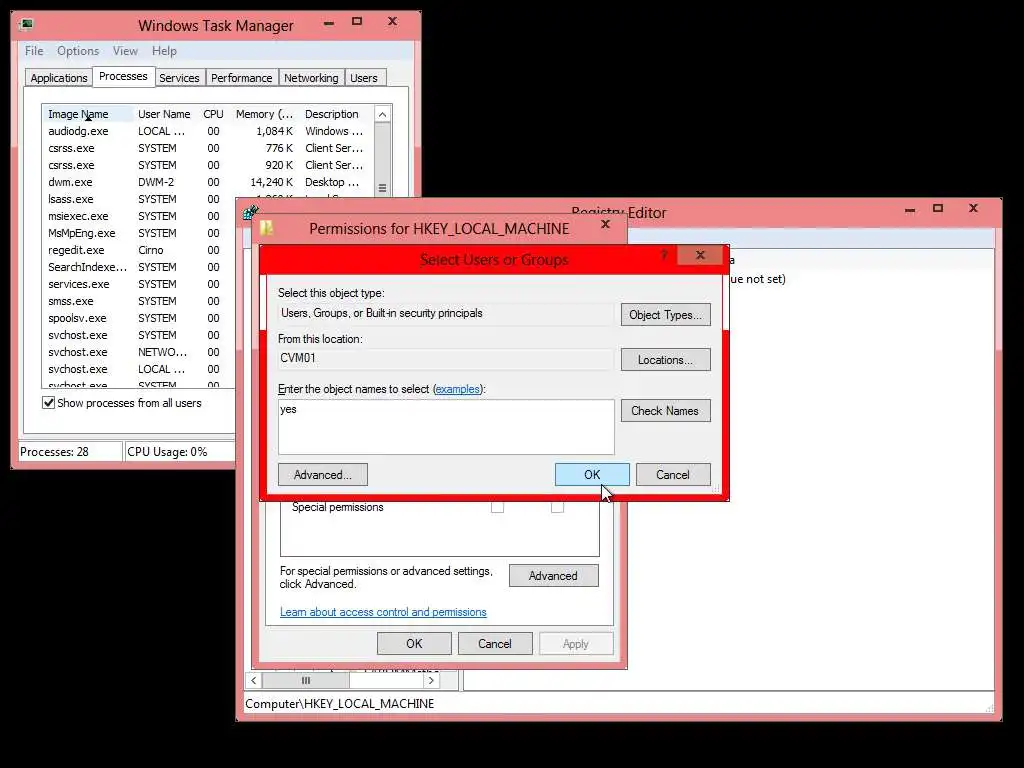Check the Special permissions Deny checkbox
The height and width of the screenshot is (768, 1024).
557,507
